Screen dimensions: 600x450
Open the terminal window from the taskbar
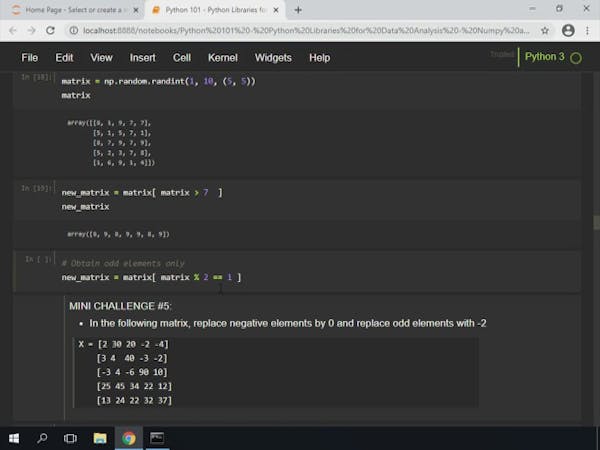pos(157,438)
